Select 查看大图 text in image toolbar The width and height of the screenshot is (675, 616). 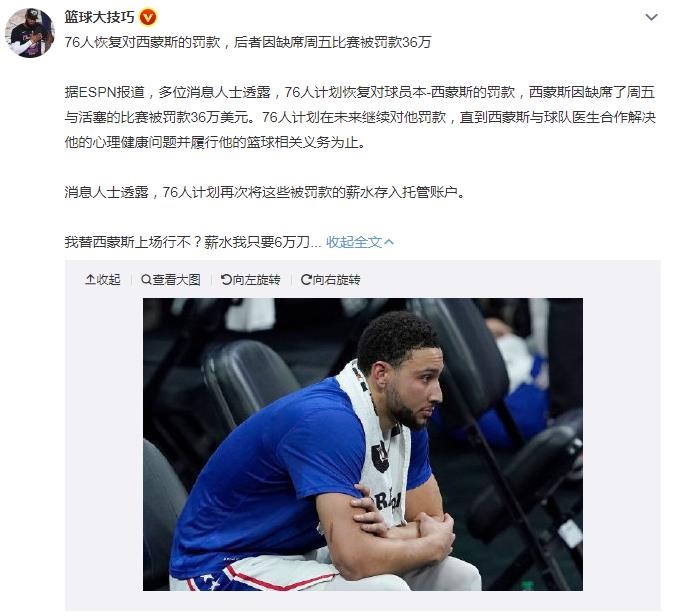coord(176,279)
